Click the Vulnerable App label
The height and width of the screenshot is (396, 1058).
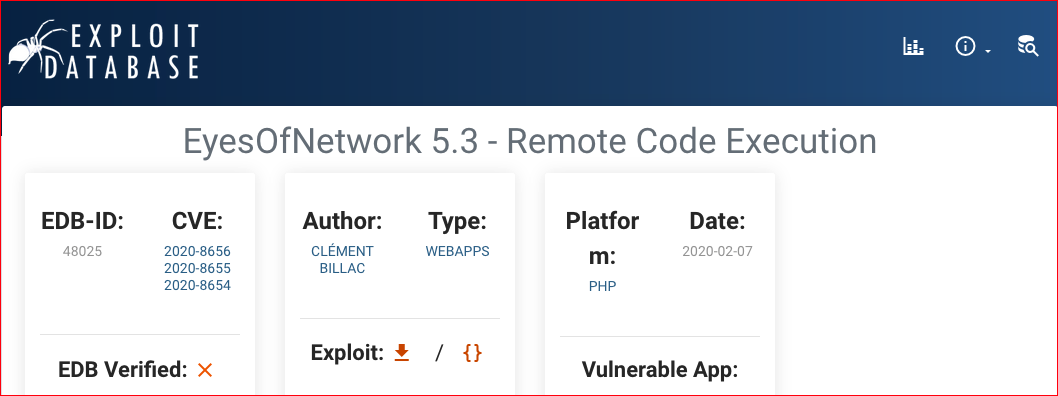coord(660,370)
